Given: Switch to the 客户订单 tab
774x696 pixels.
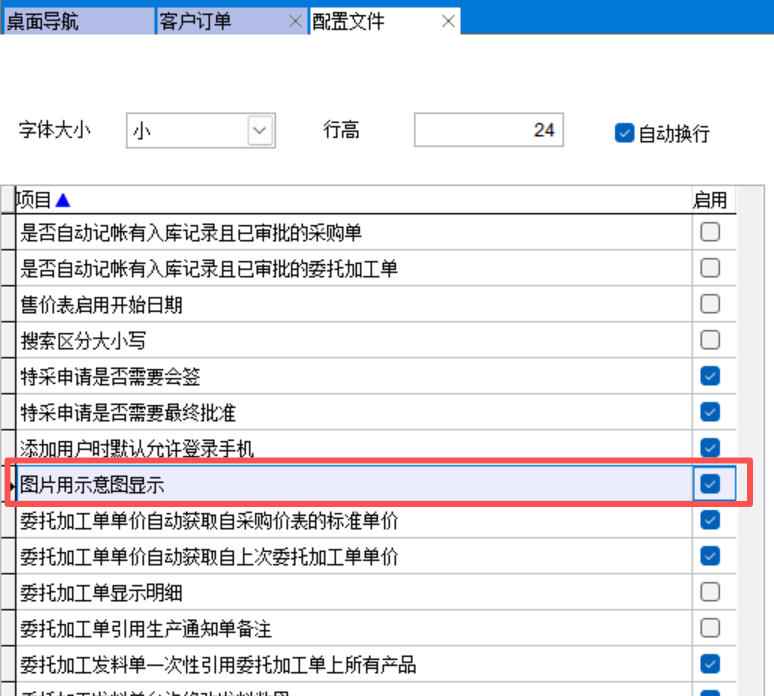Looking at the screenshot, I should click(x=195, y=21).
